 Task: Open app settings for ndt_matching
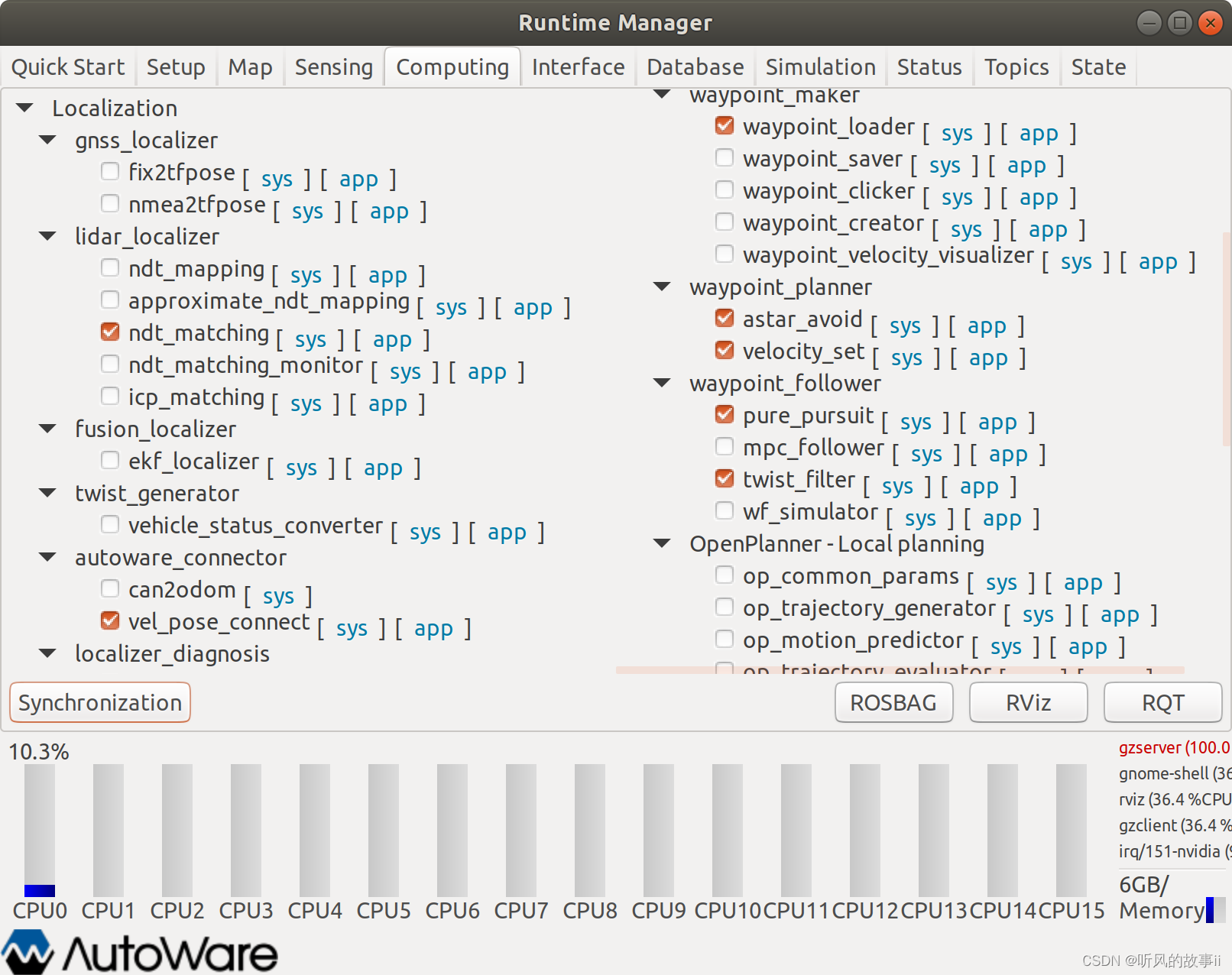pyautogui.click(x=393, y=339)
